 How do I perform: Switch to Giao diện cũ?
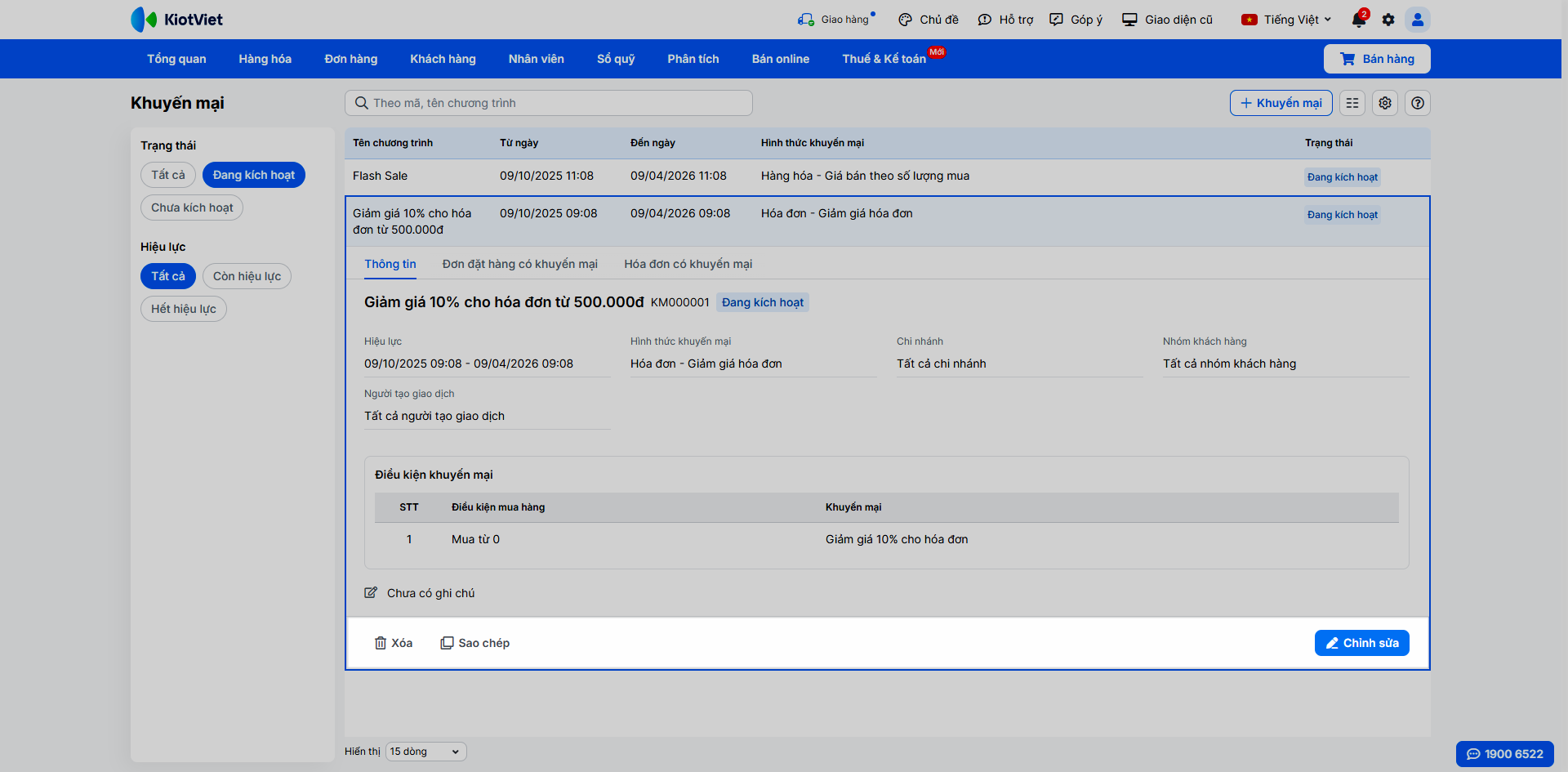pos(1167,20)
